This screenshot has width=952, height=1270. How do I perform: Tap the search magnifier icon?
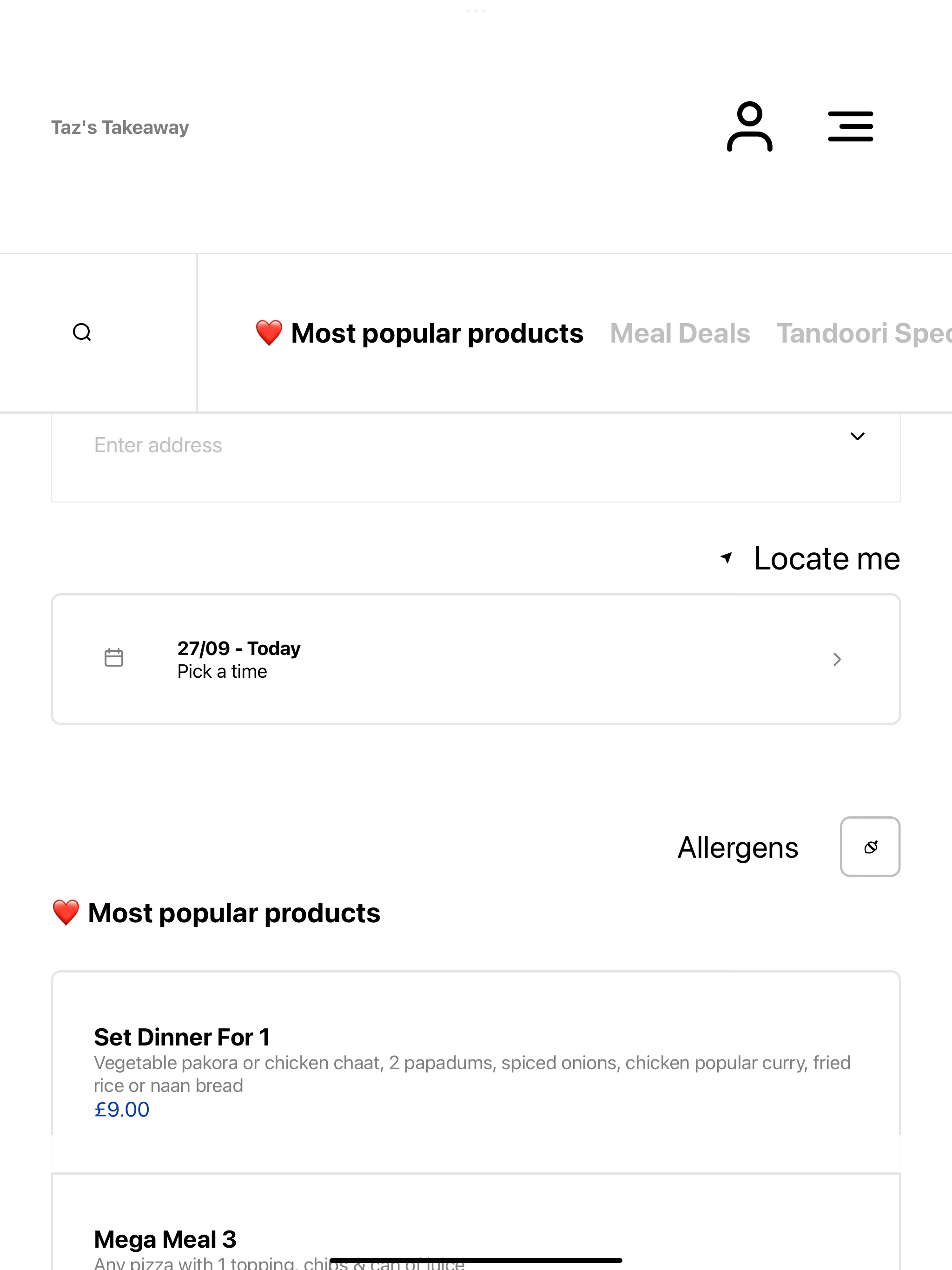pyautogui.click(x=82, y=332)
